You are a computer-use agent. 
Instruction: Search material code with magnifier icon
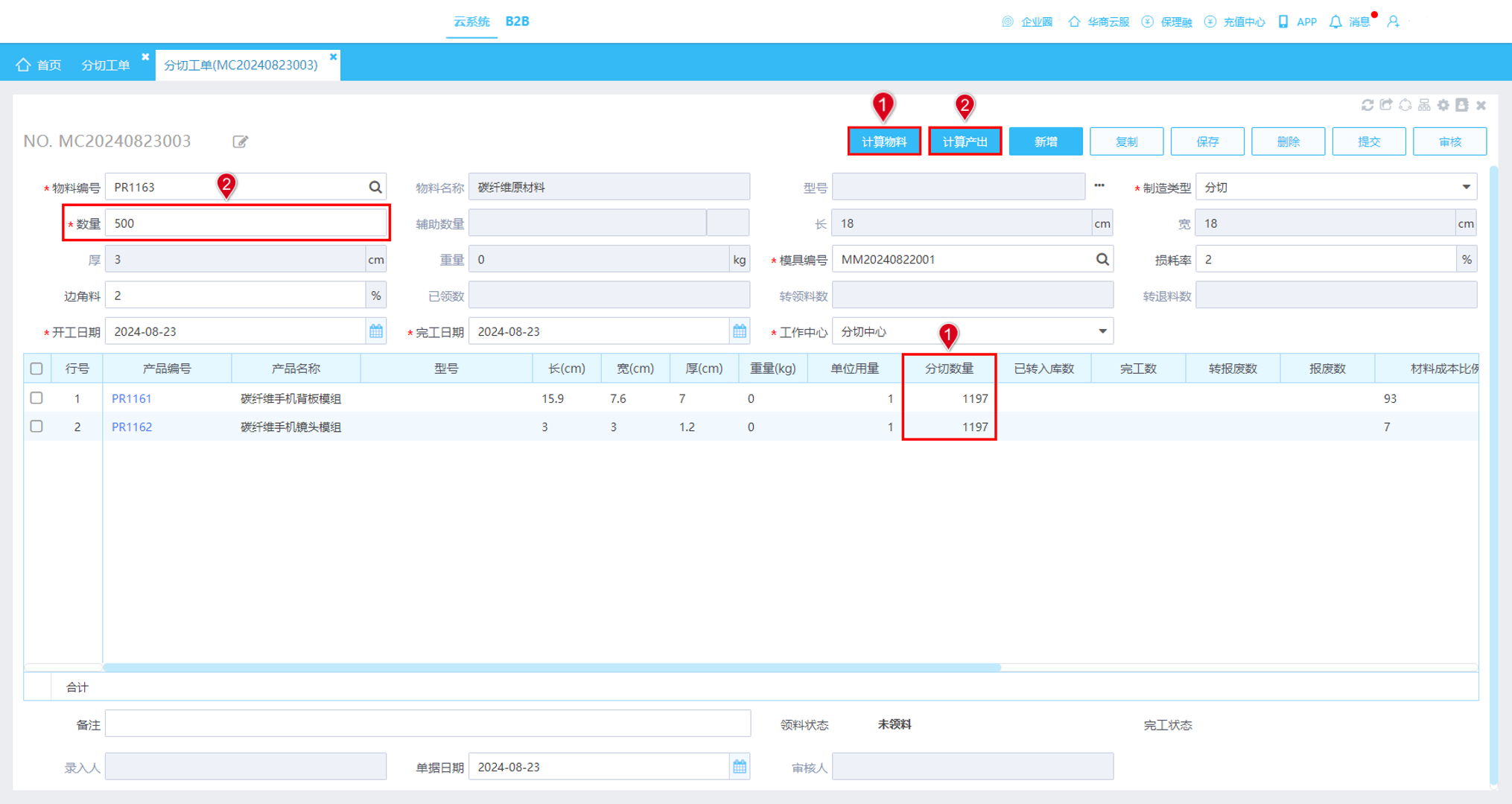coord(375,187)
